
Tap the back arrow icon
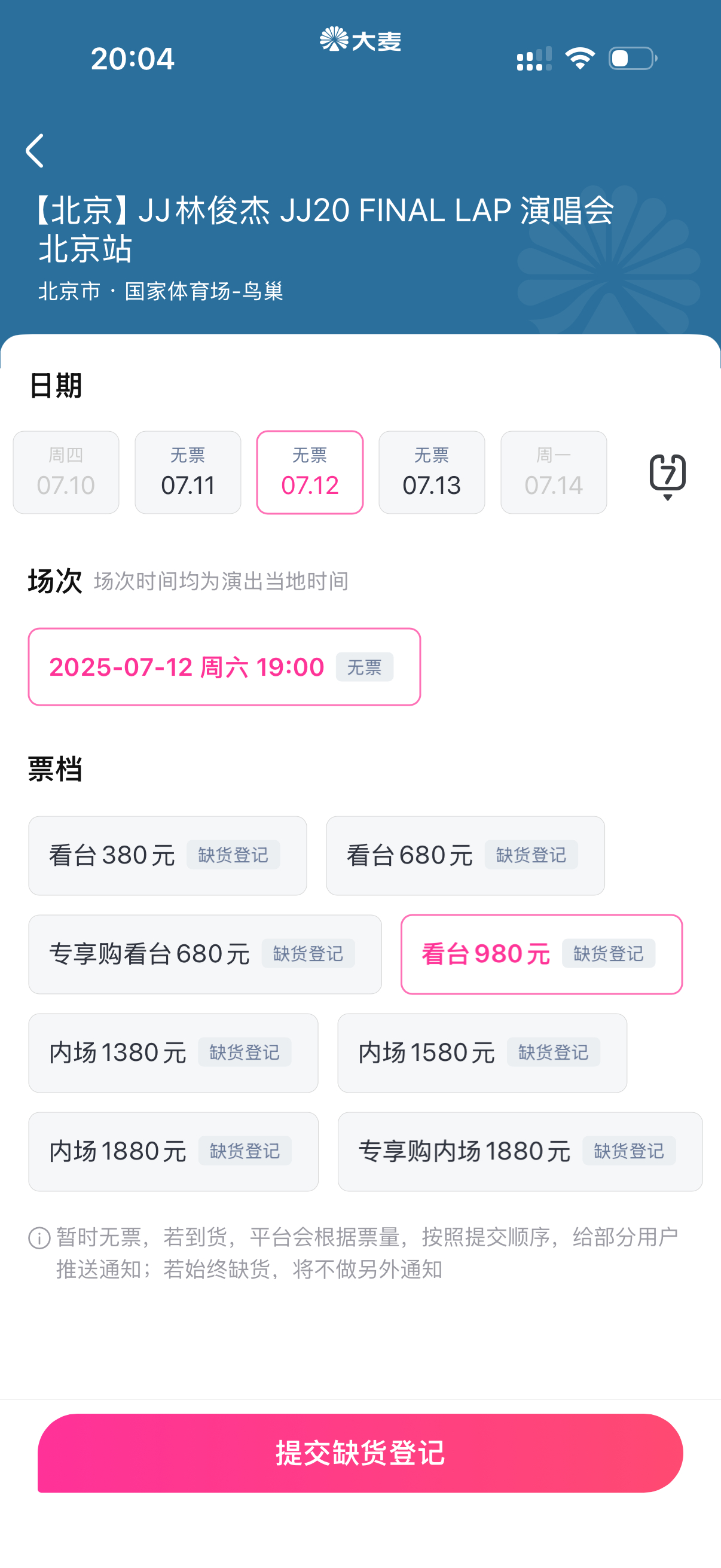point(35,150)
